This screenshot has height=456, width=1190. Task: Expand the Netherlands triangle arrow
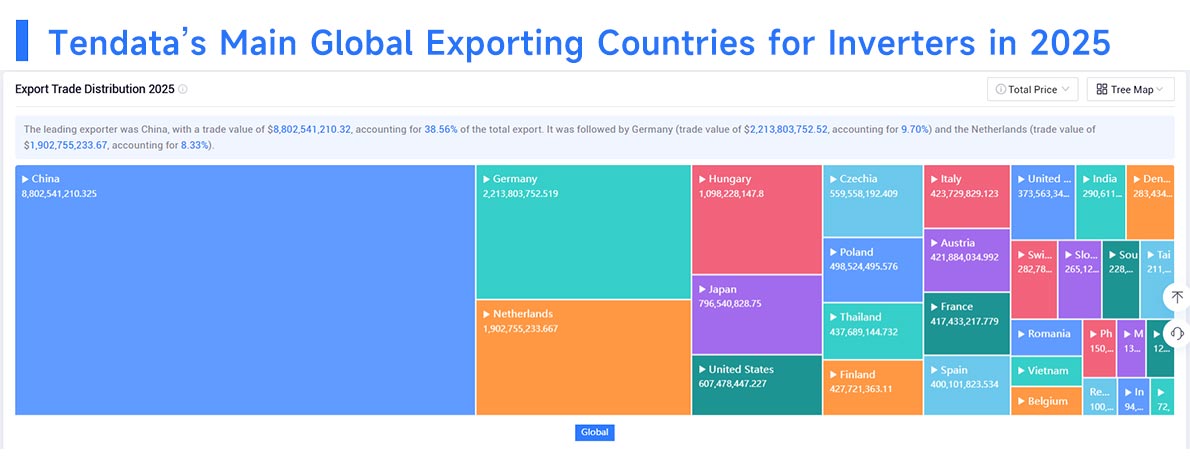pyautogui.click(x=486, y=313)
